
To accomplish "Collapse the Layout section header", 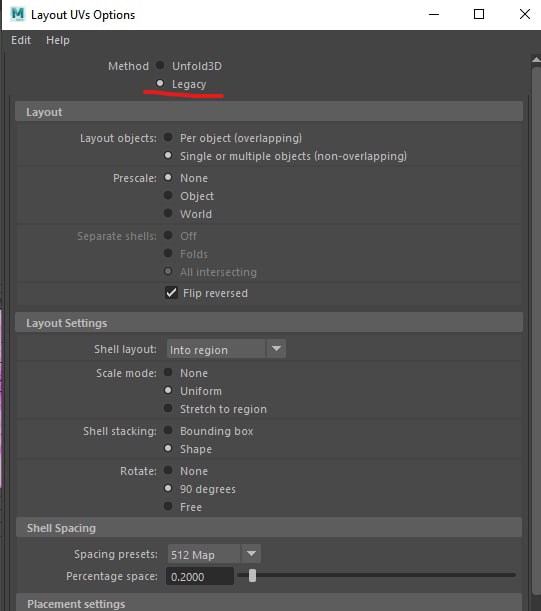I will click(x=269, y=112).
